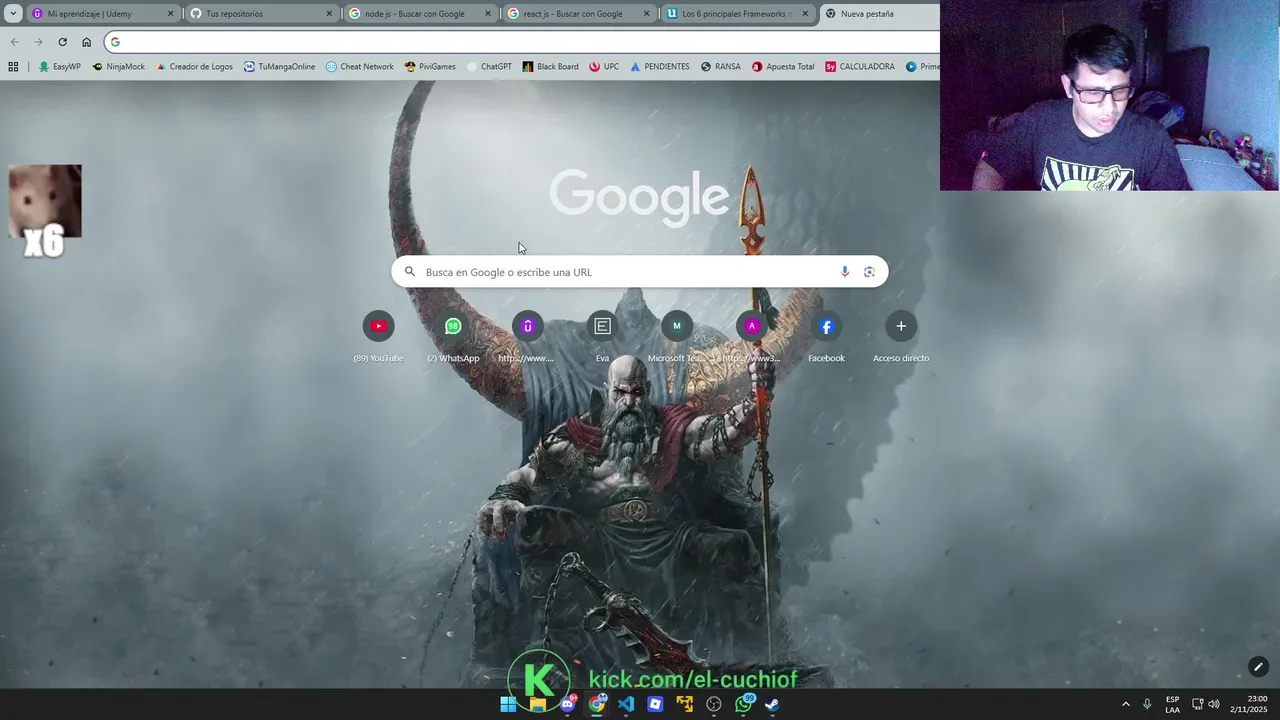Open the ChatGPT bookmark
The height and width of the screenshot is (720, 1280).
[x=488, y=67]
